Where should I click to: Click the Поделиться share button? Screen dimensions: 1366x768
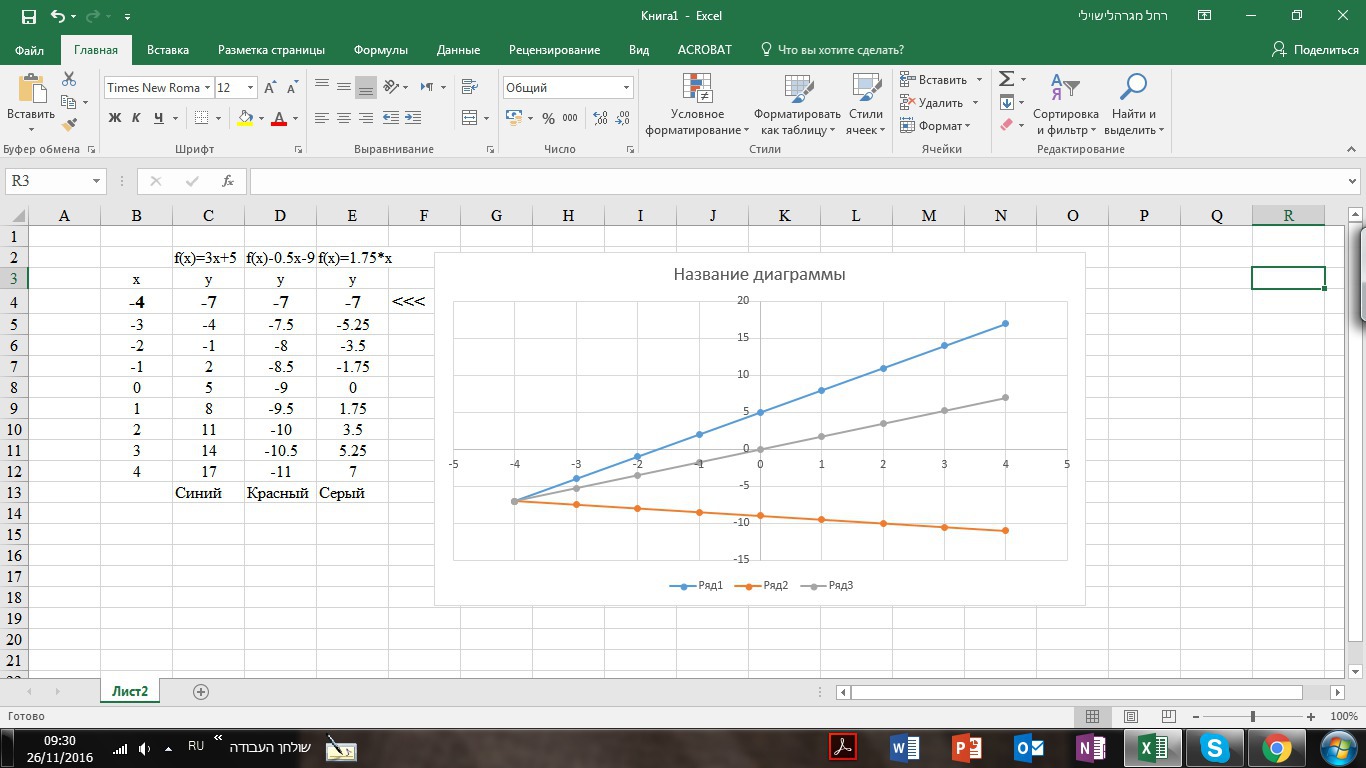click(1315, 50)
